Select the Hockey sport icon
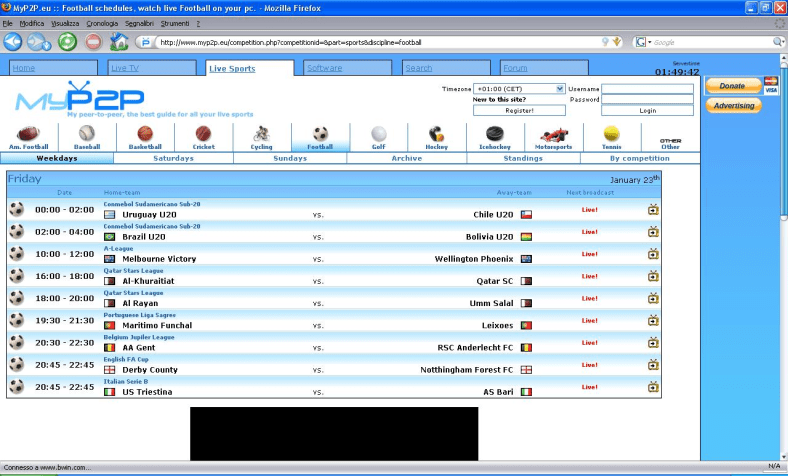 click(x=436, y=137)
